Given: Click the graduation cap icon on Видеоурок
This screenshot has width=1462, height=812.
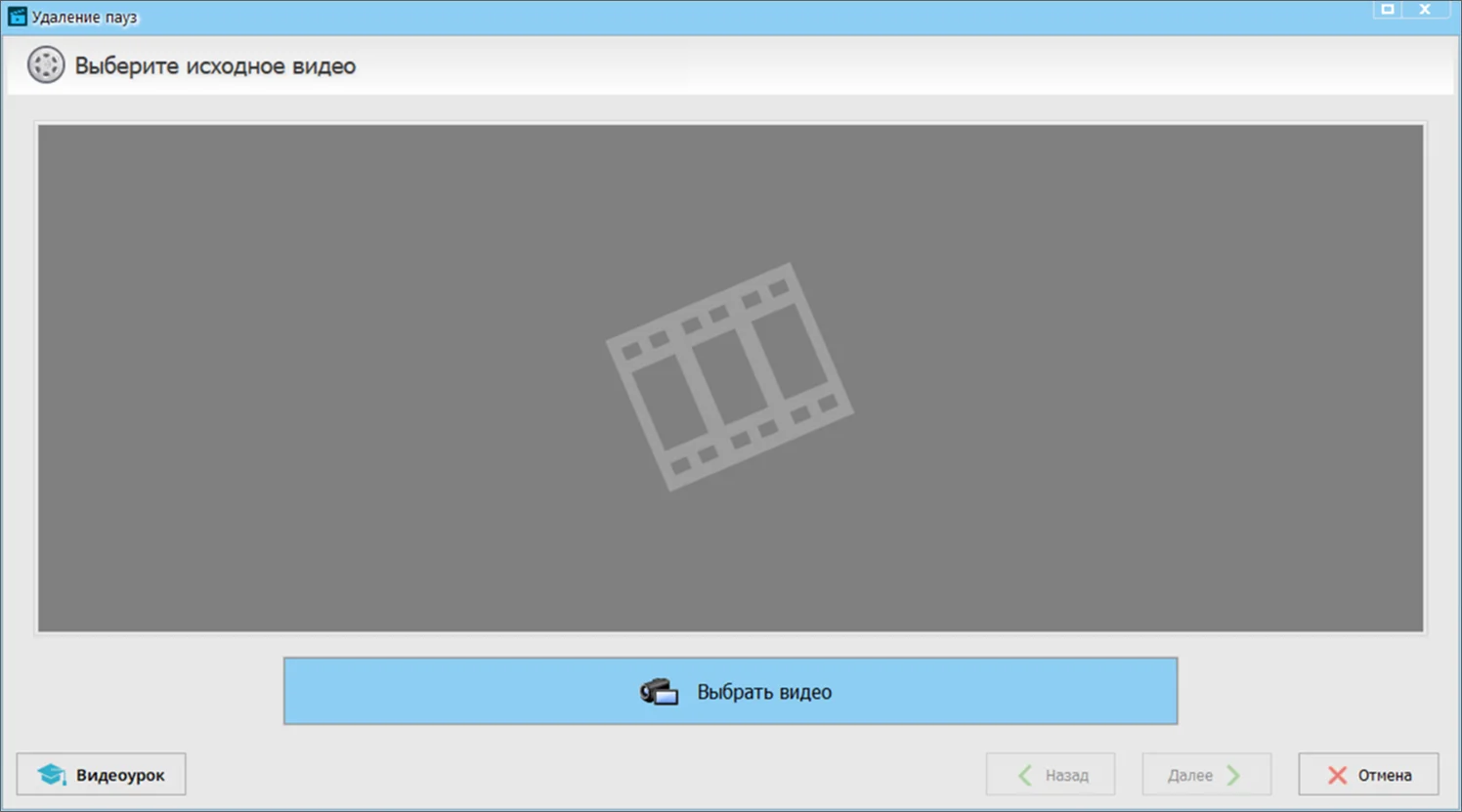Looking at the screenshot, I should (51, 775).
